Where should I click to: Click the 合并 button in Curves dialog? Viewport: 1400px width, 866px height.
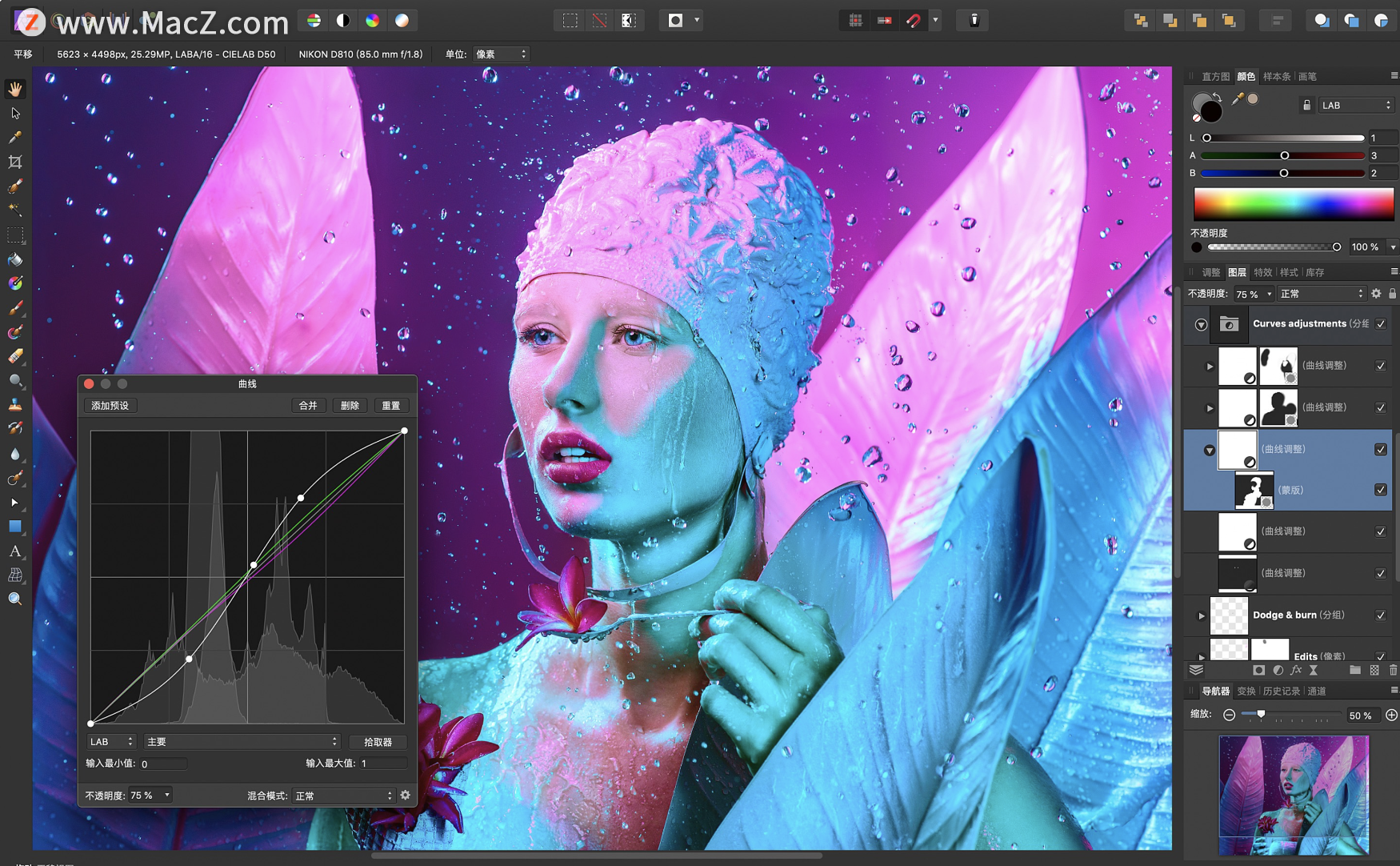tap(308, 406)
